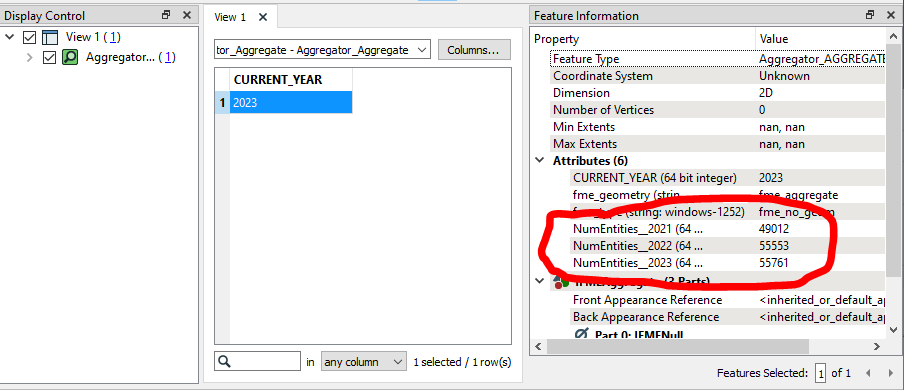The width and height of the screenshot is (904, 390).
Task: Click the value 55553
Action: [x=774, y=246]
